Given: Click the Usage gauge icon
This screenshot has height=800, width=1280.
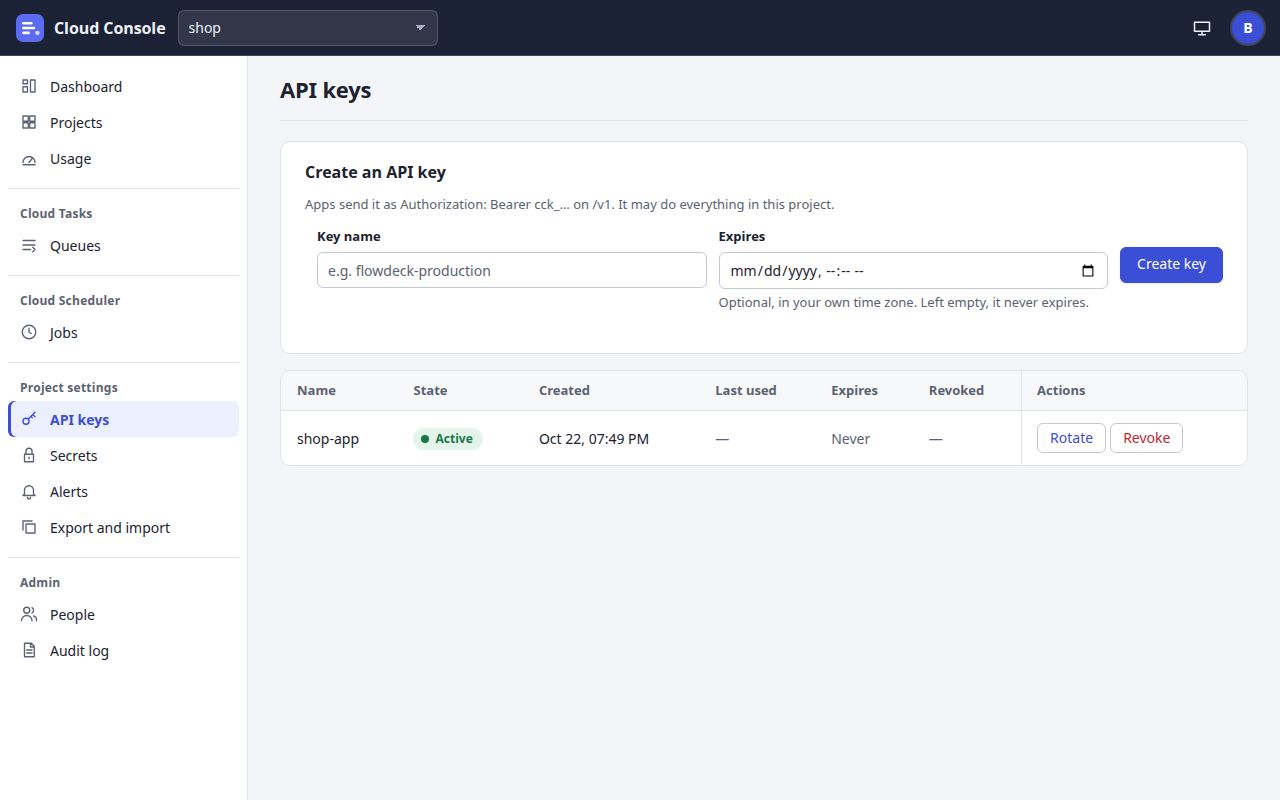Looking at the screenshot, I should point(29,159).
